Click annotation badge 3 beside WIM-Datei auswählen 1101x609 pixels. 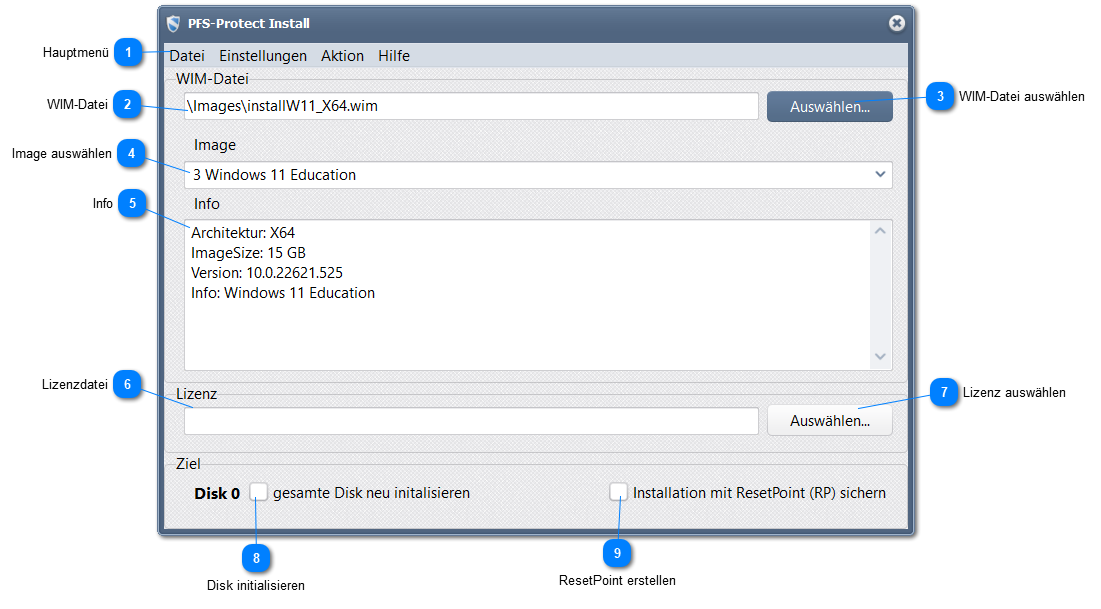(940, 96)
